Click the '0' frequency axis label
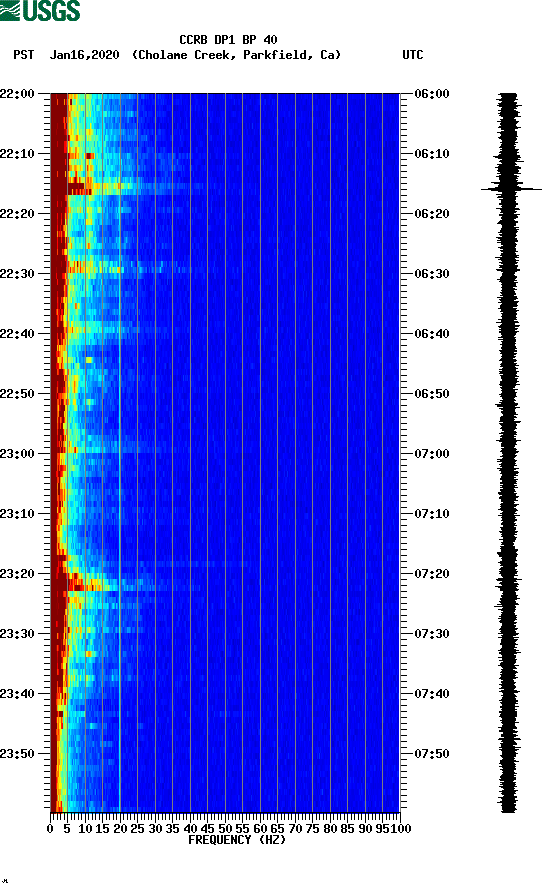Image resolution: width=552 pixels, height=892 pixels. (50, 829)
